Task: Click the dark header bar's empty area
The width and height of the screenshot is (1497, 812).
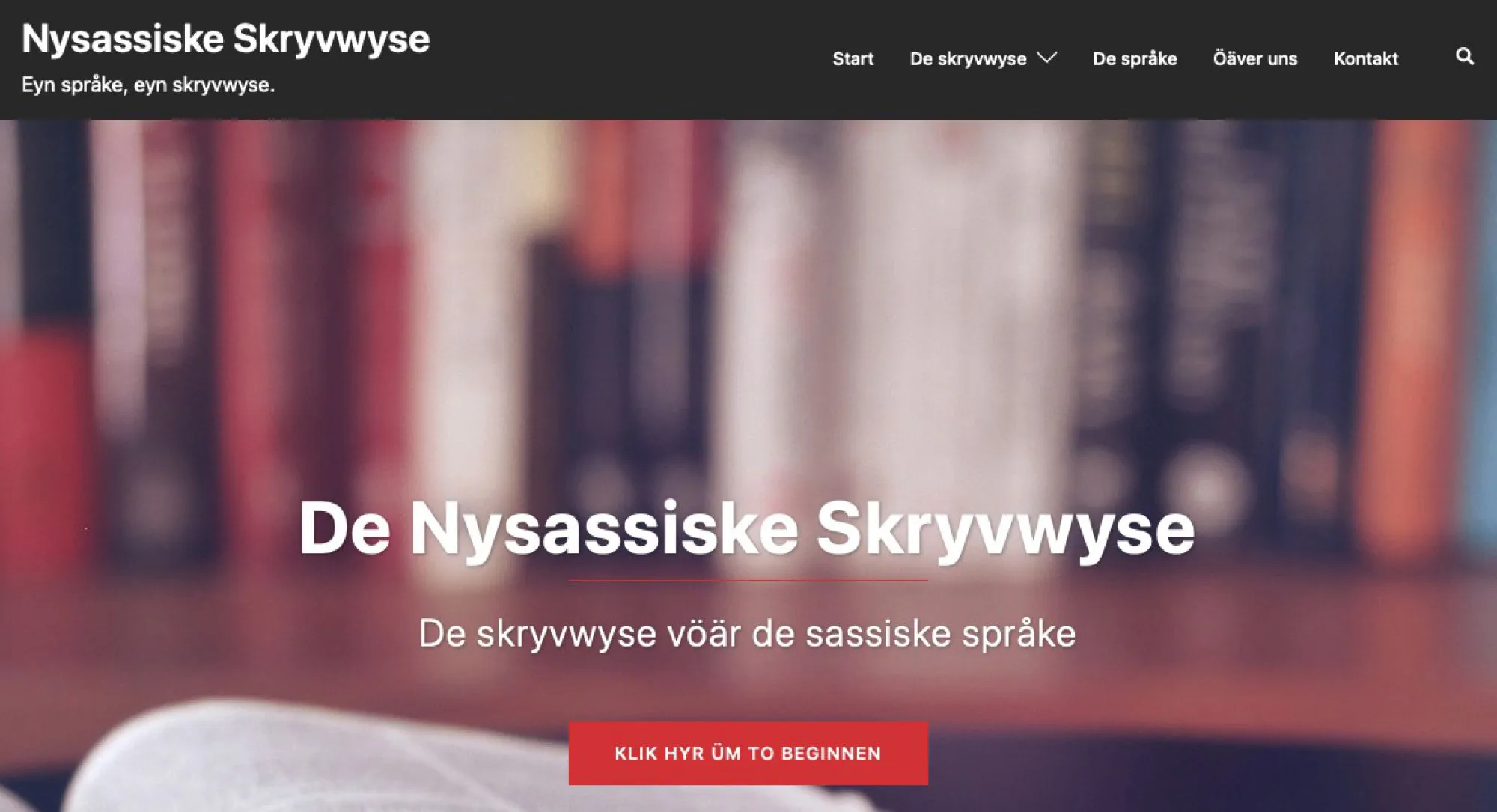Action: [x=621, y=60]
